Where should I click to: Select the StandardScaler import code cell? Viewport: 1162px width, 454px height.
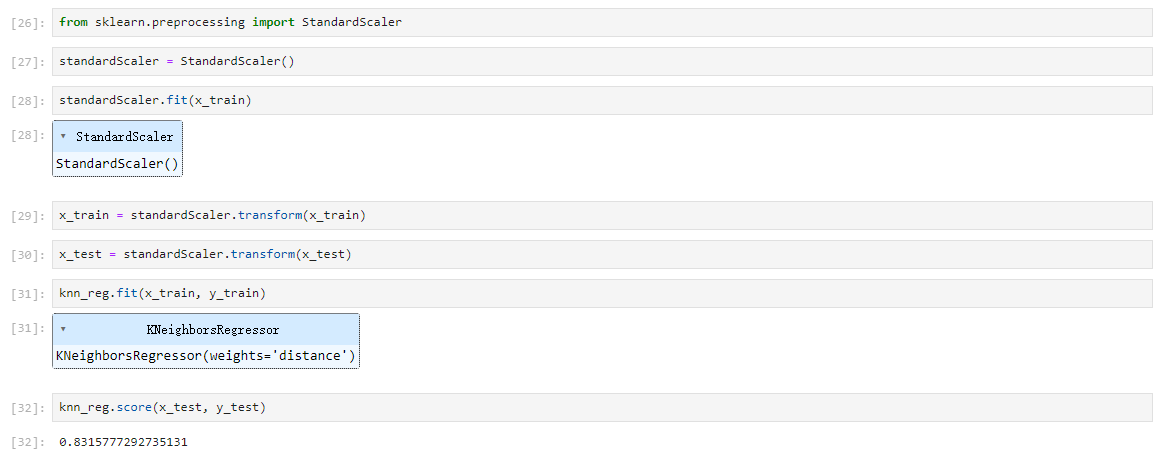[x=602, y=22]
